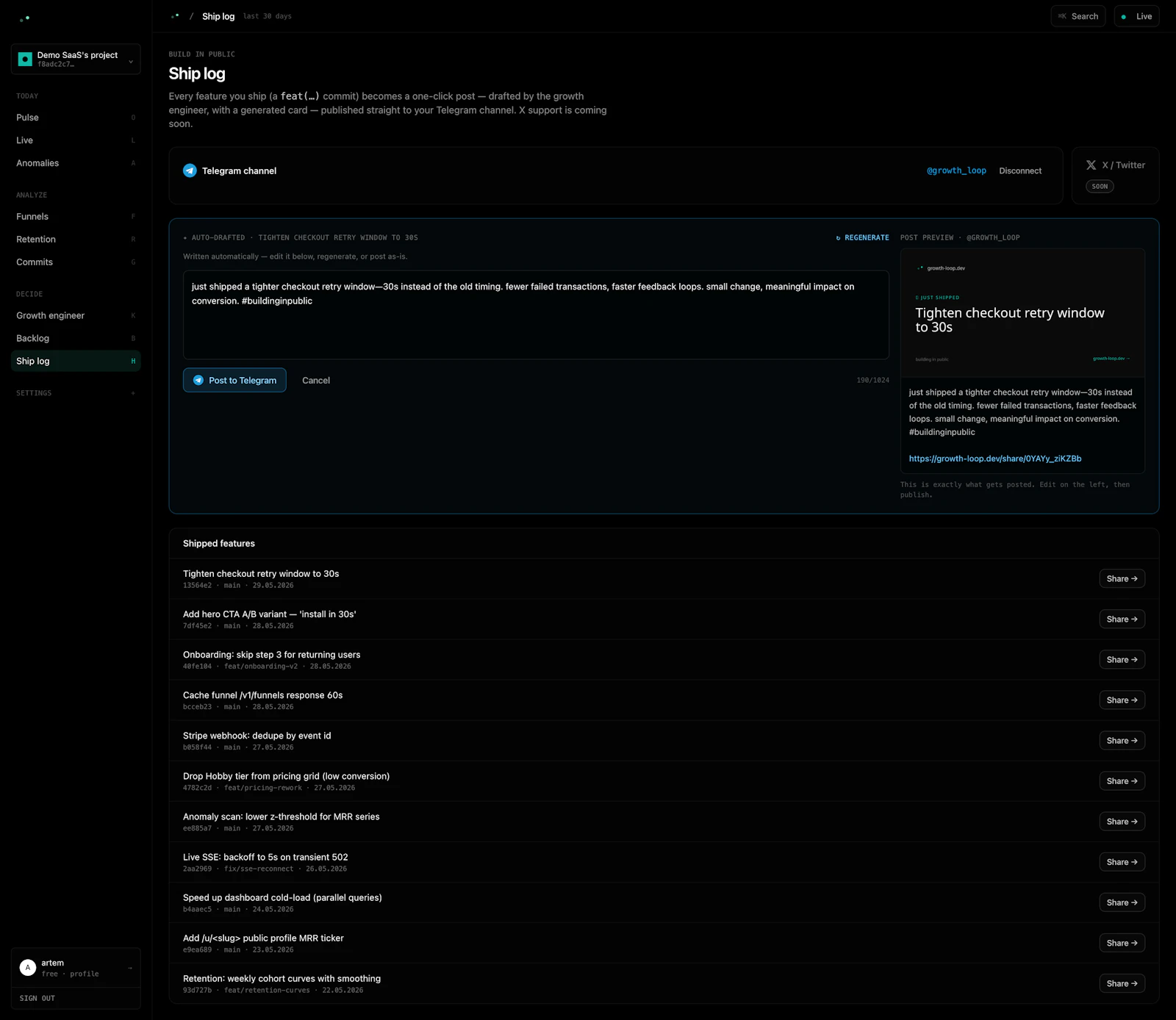
Task: Open the growth-loop.dev share link
Action: point(994,459)
